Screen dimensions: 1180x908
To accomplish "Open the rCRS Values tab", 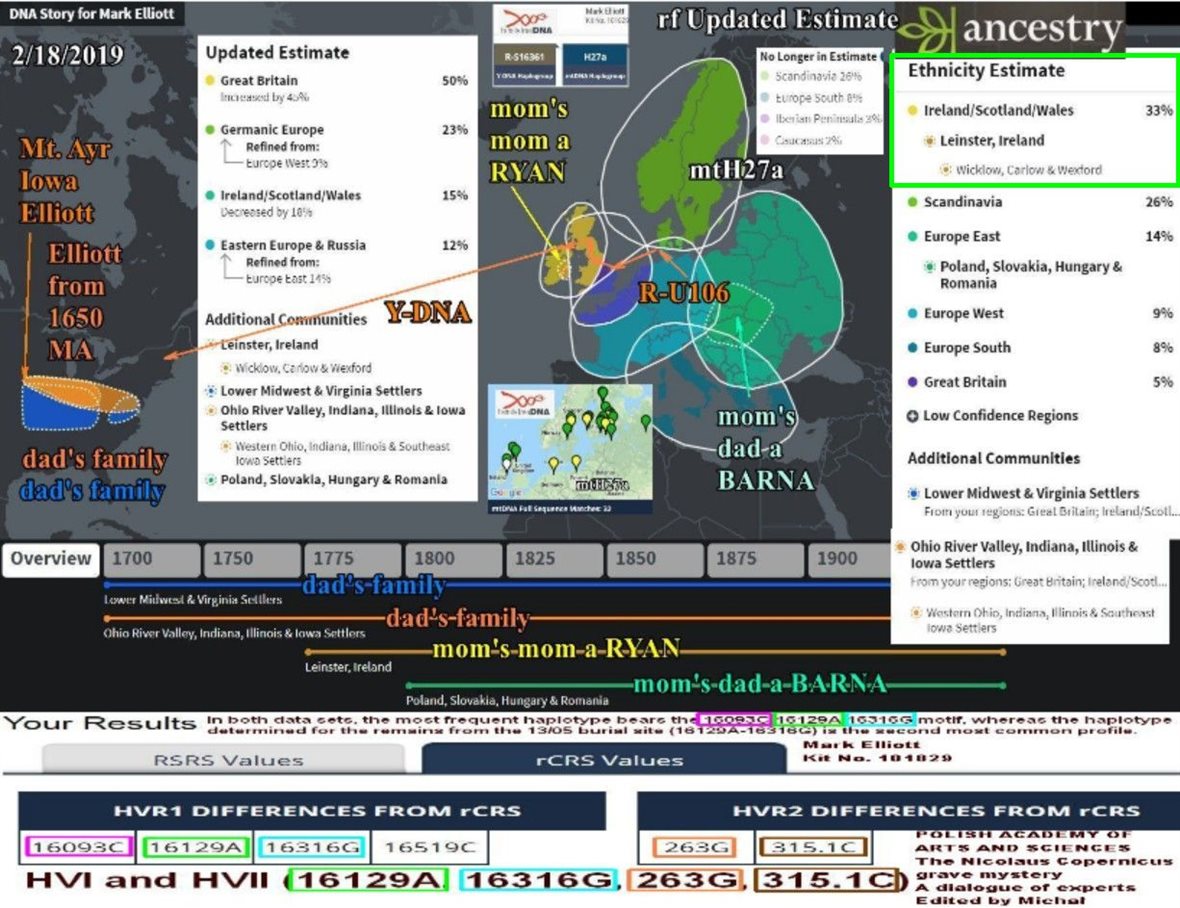I will [609, 759].
